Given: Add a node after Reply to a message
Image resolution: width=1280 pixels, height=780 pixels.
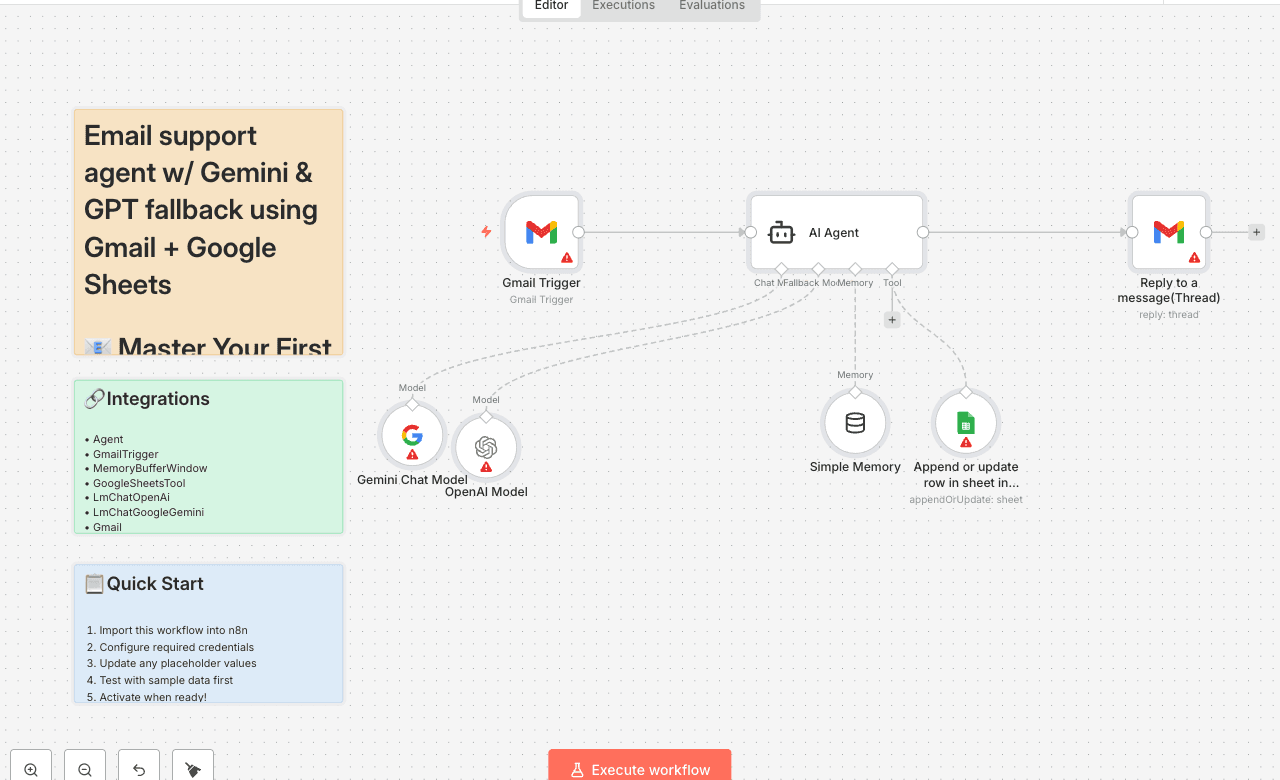Looking at the screenshot, I should pos(1256,231).
